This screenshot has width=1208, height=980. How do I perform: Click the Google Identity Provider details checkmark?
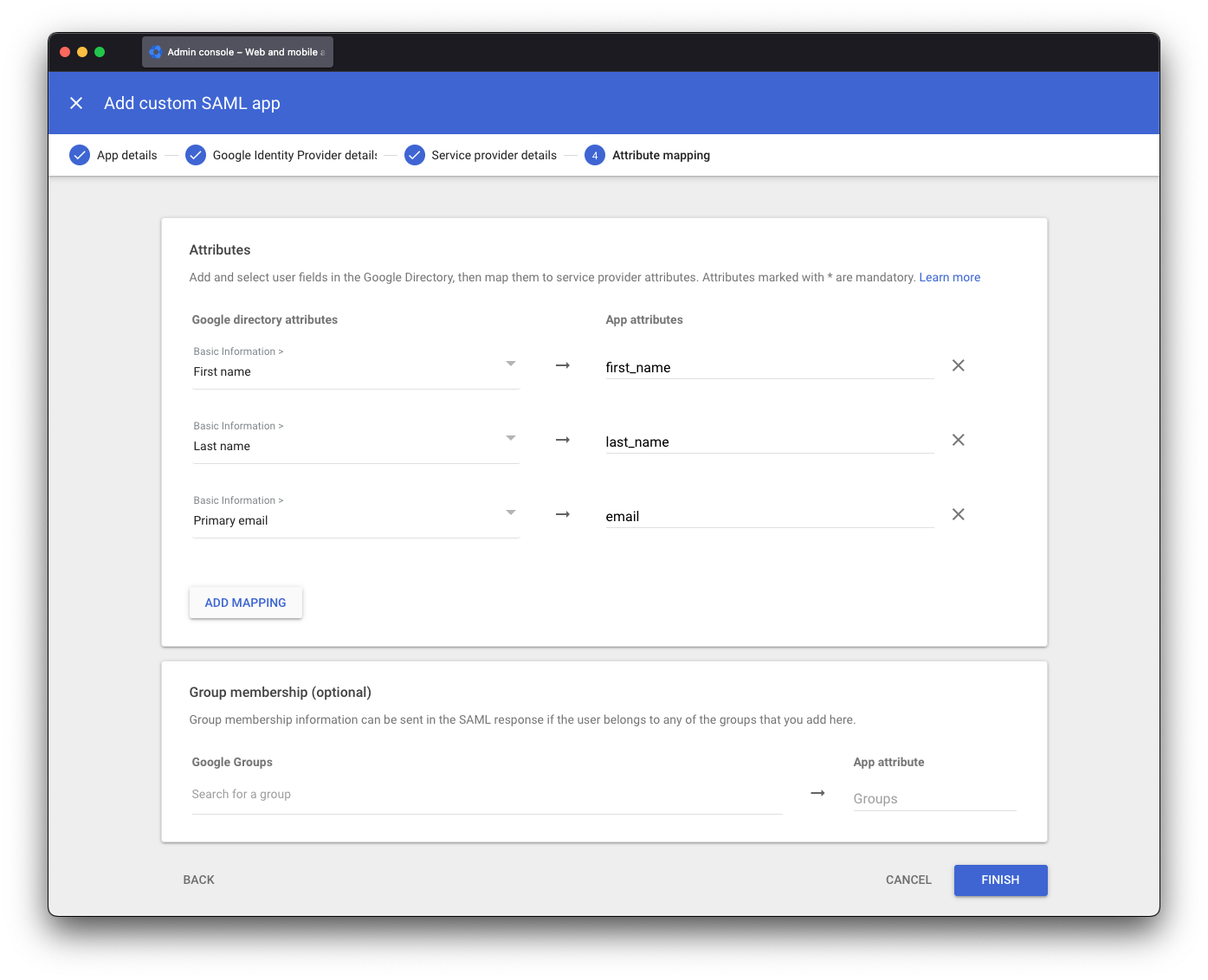[x=195, y=155]
